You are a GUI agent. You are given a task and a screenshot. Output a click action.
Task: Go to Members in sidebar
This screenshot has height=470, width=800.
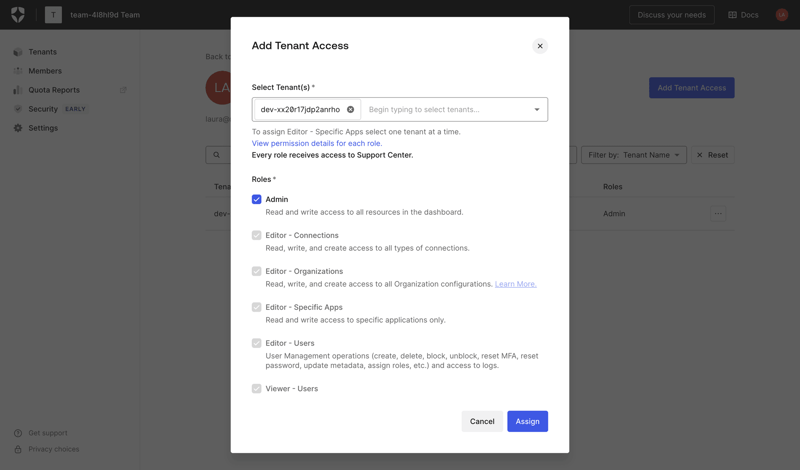[x=45, y=71]
